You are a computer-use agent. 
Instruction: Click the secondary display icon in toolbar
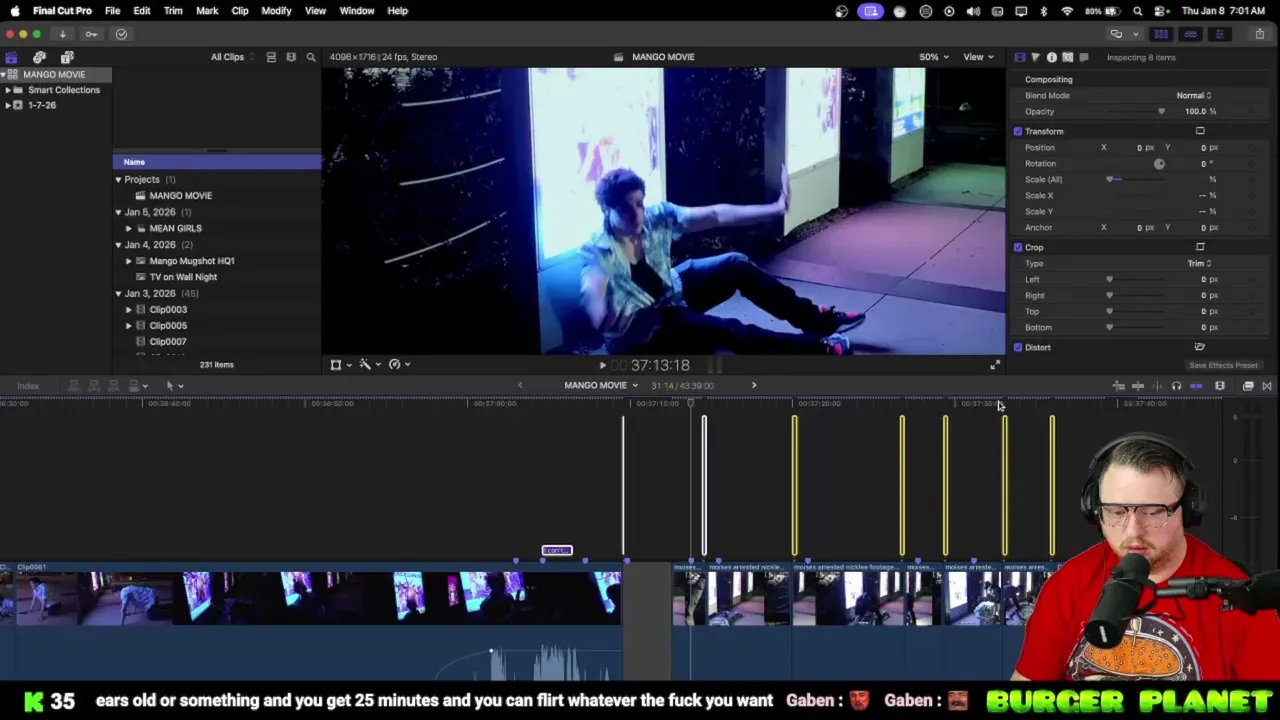(x=1116, y=34)
